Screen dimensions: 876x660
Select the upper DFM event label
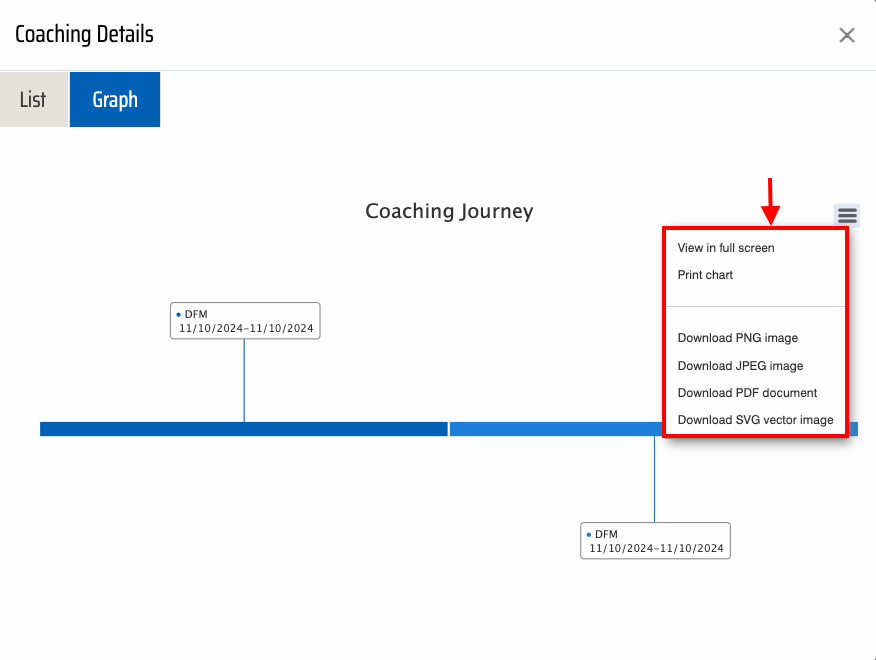pyautogui.click(x=246, y=321)
